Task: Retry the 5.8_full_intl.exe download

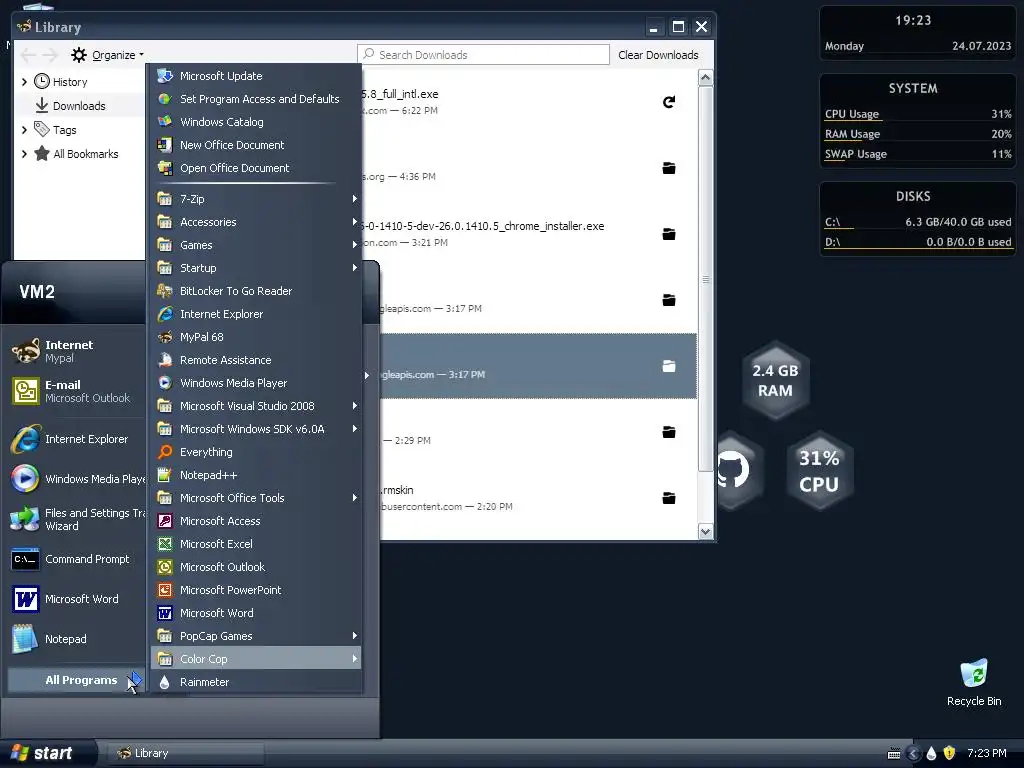Action: (x=669, y=102)
